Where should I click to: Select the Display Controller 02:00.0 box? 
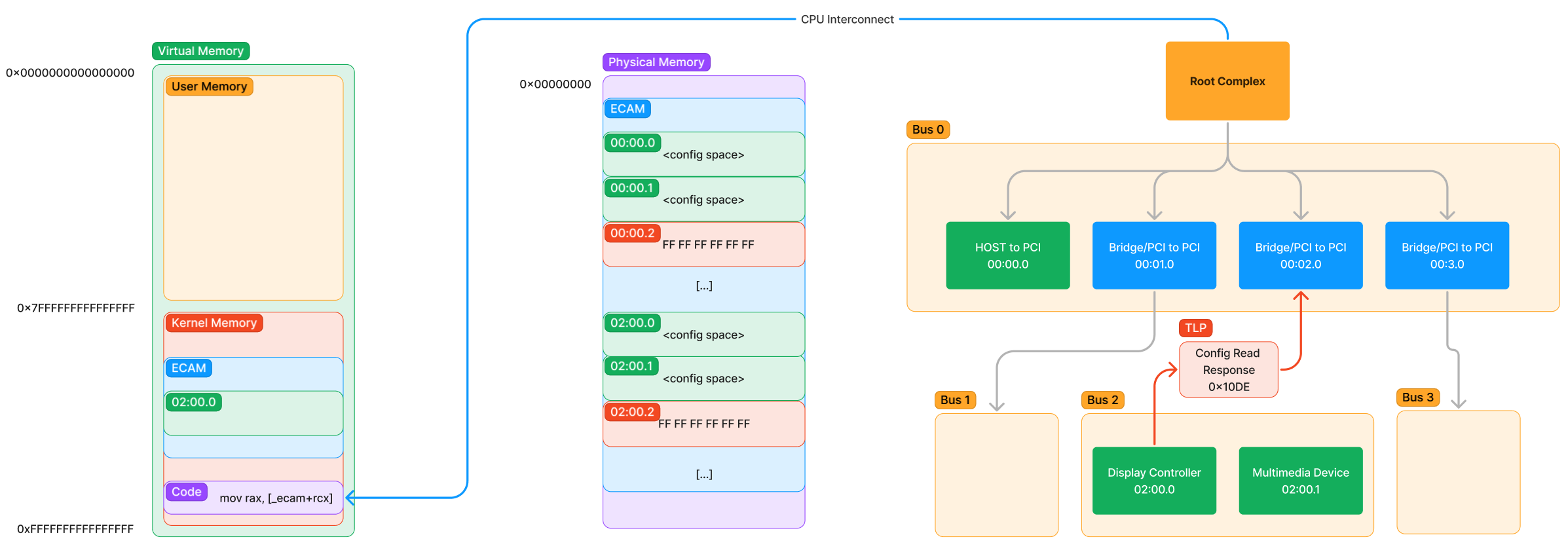tap(1153, 481)
